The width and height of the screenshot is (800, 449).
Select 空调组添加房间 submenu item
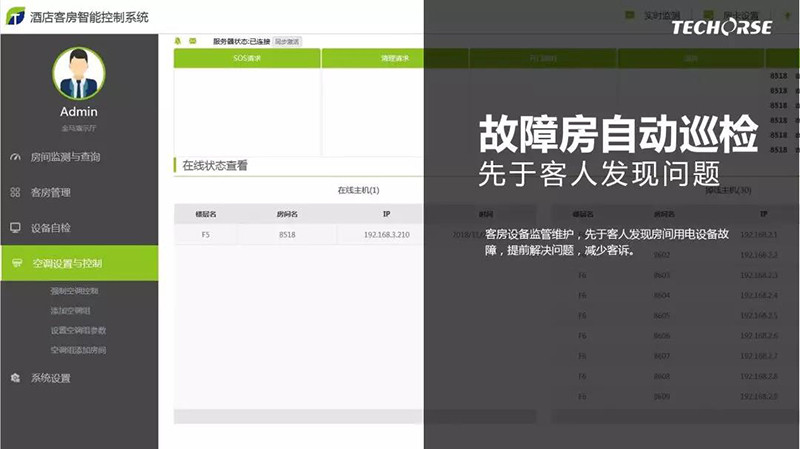pos(78,350)
